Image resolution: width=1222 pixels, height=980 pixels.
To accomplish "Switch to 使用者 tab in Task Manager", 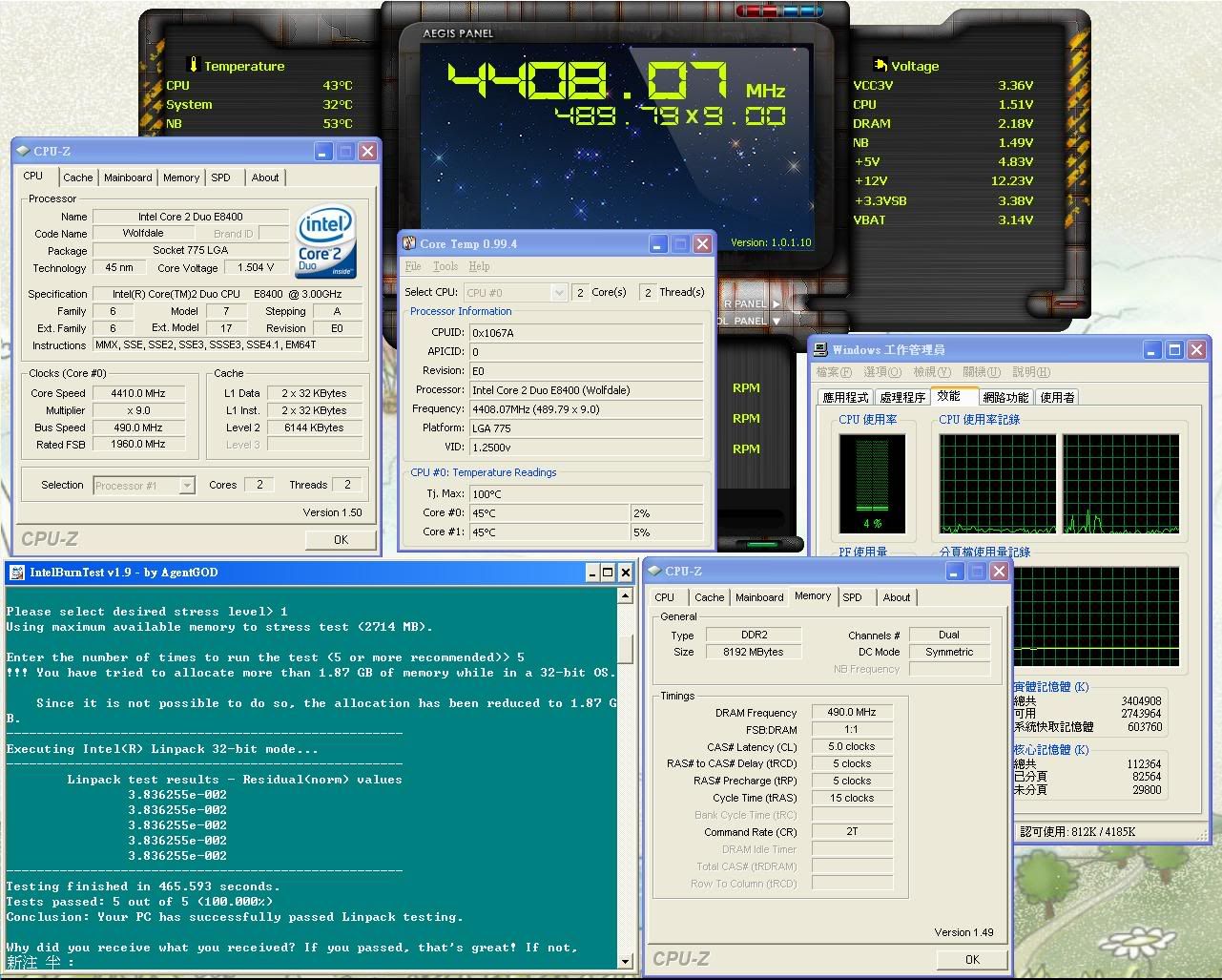I will pos(1057,397).
